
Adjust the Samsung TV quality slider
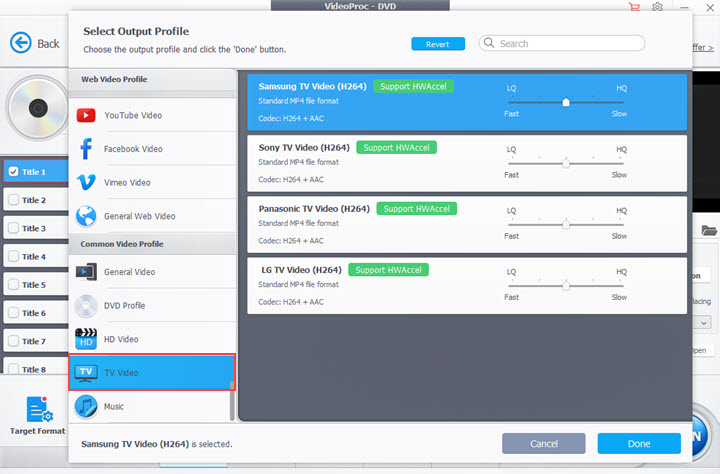pyautogui.click(x=566, y=102)
